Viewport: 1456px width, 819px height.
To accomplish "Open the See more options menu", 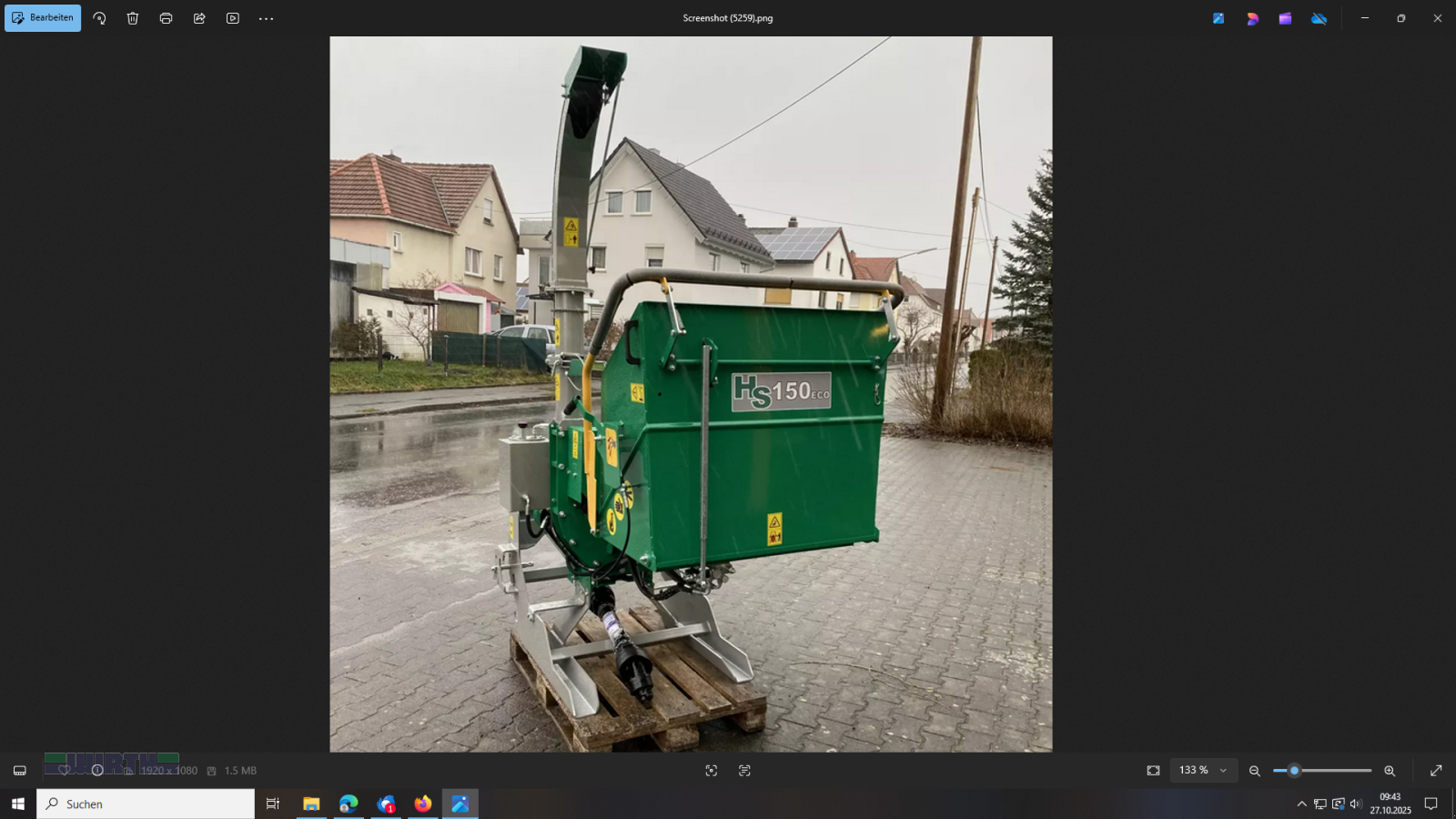I will coord(266,17).
